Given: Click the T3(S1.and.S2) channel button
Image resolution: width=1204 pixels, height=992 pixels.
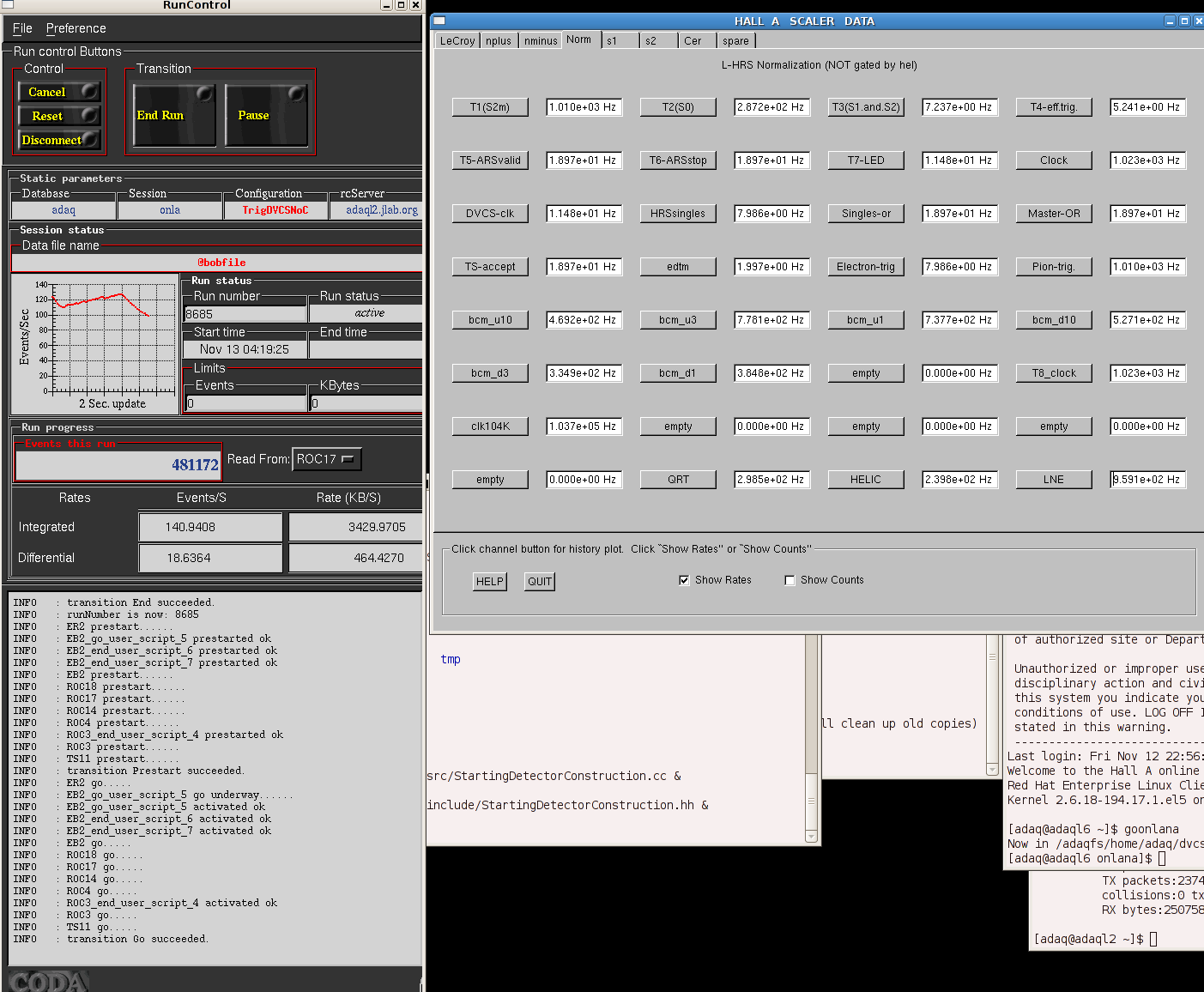Looking at the screenshot, I should [866, 107].
